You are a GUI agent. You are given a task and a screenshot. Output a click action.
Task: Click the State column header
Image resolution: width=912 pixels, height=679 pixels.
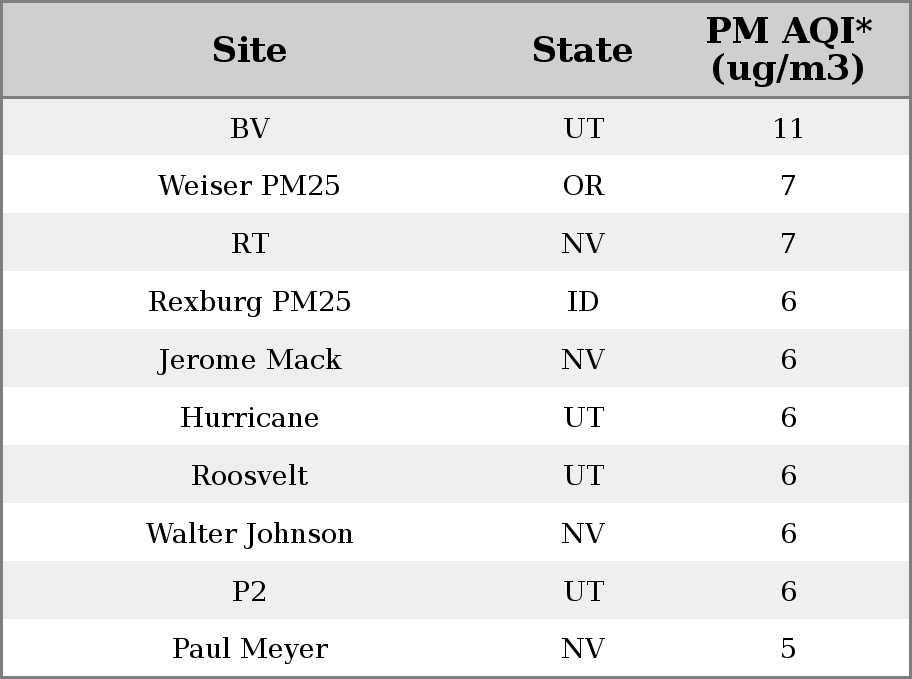click(x=583, y=49)
